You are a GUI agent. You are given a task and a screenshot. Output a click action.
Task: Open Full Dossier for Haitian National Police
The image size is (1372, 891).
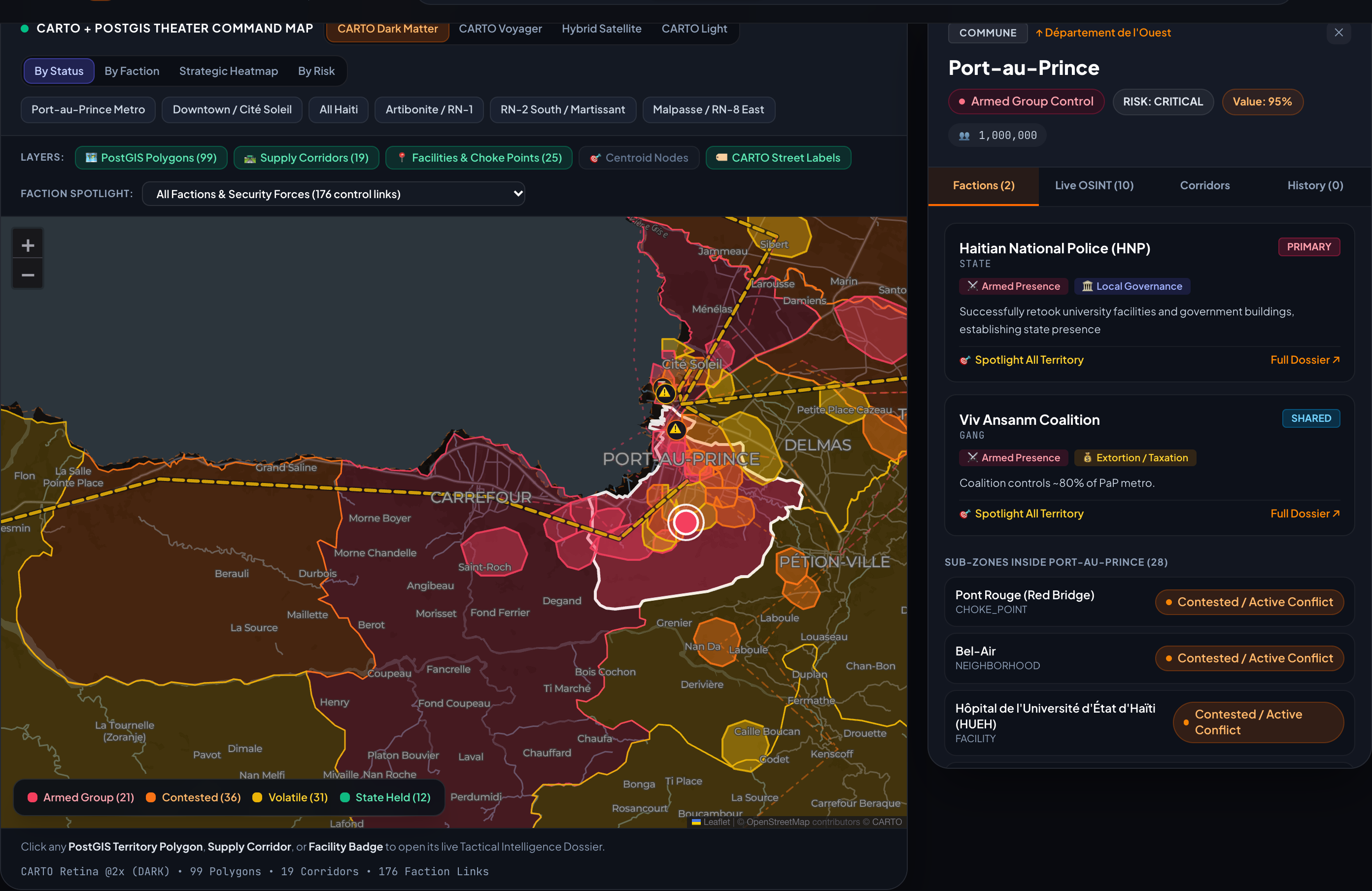coord(1305,360)
